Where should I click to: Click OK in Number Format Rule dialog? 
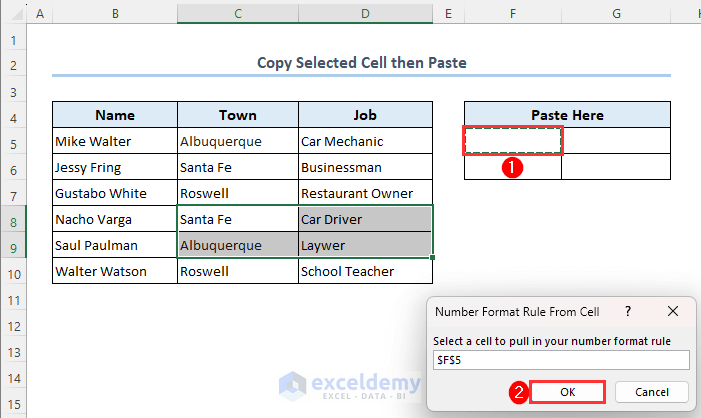click(x=567, y=392)
